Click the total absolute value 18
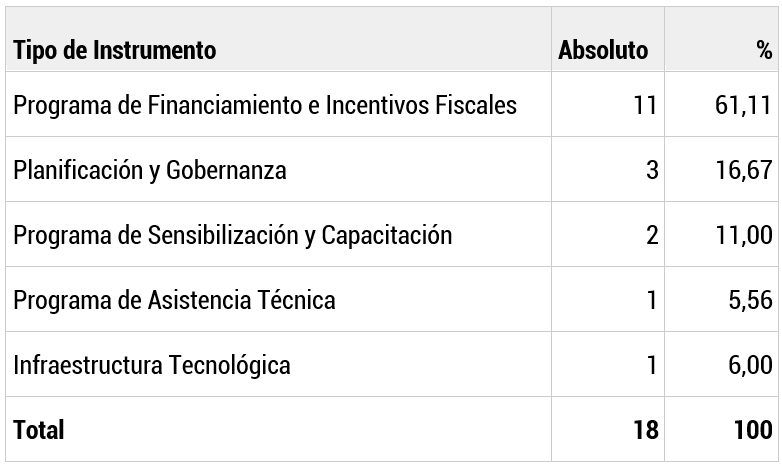This screenshot has width=782, height=465. (x=646, y=430)
